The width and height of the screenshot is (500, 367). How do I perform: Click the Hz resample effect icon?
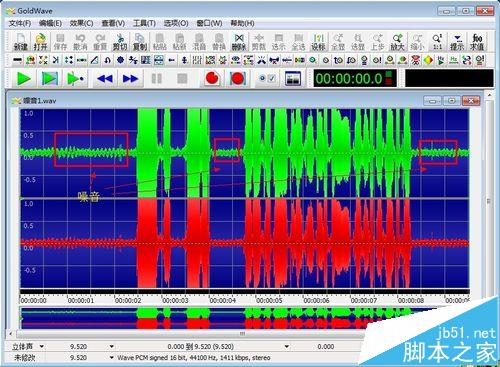coord(454,60)
